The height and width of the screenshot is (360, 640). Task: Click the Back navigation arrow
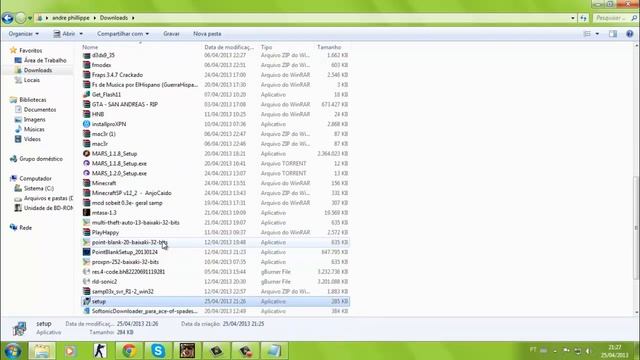coord(7,18)
